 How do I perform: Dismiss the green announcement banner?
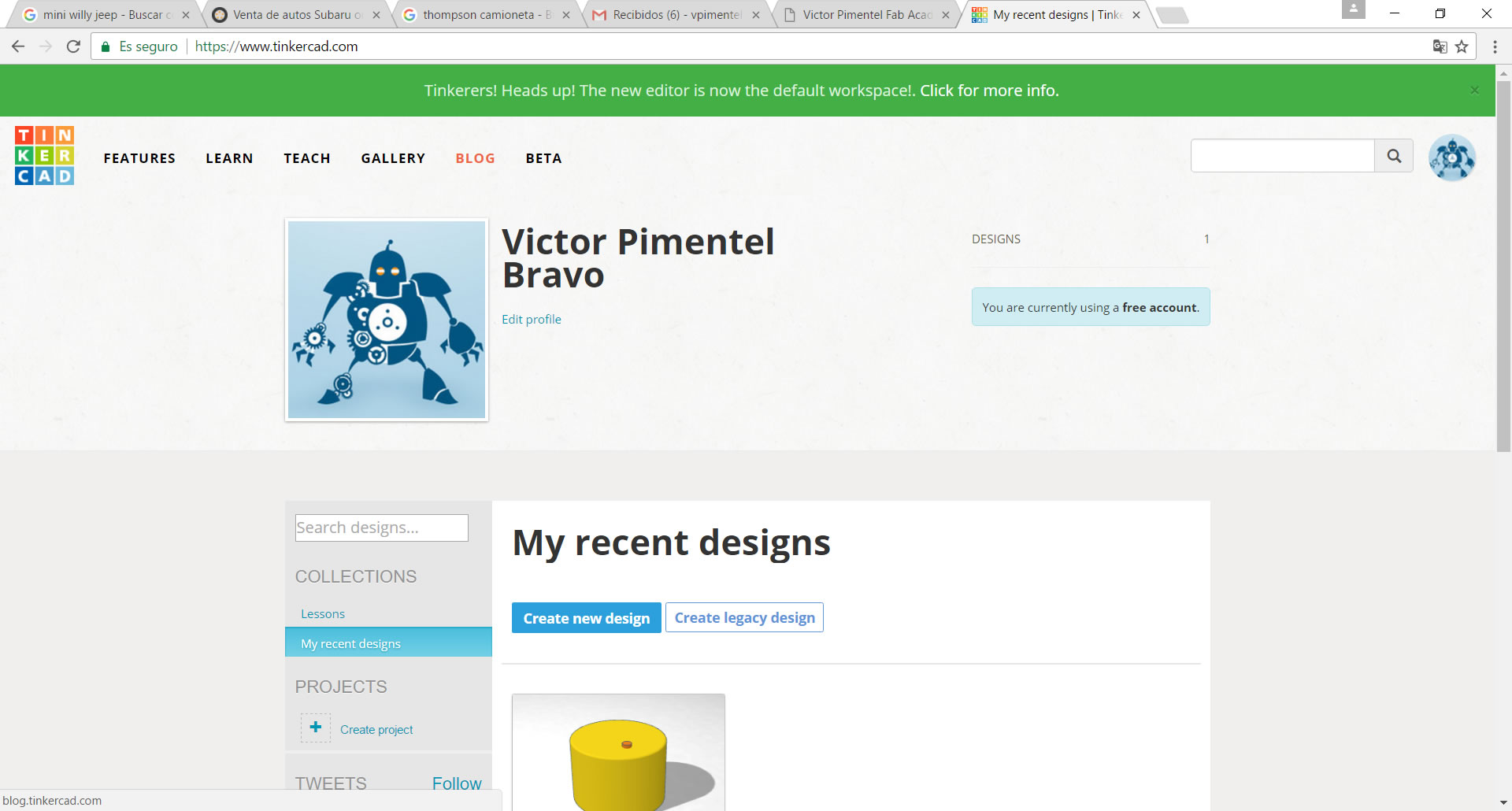coord(1474,91)
